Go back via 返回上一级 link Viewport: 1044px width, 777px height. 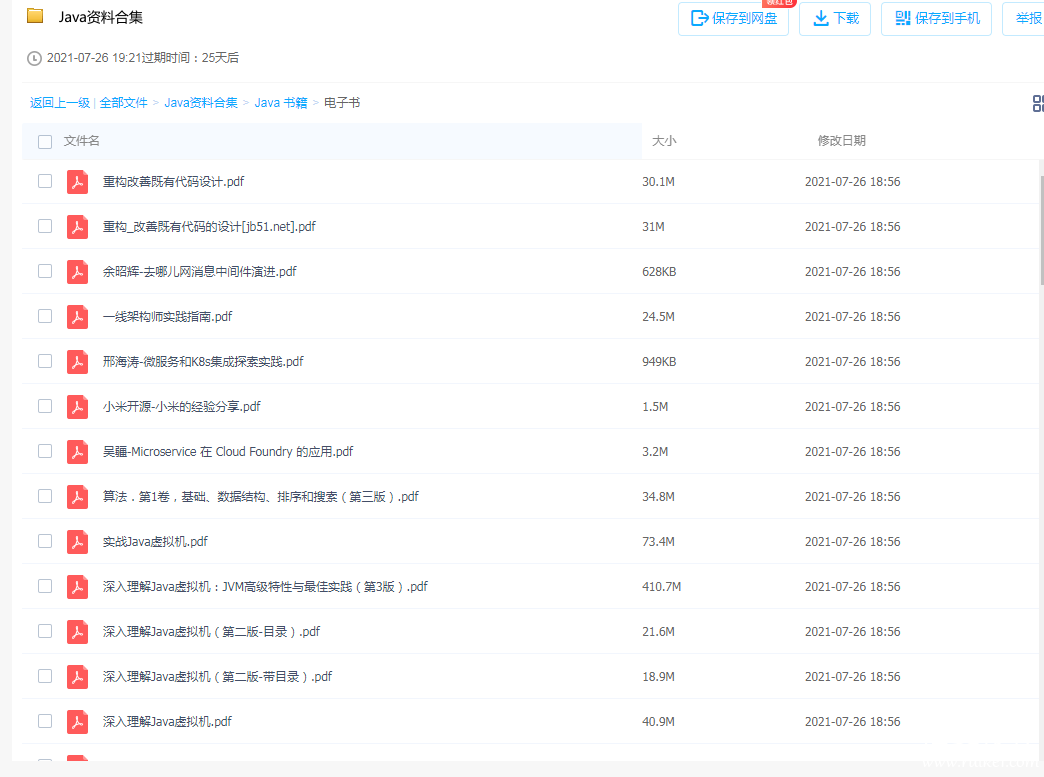coord(60,103)
